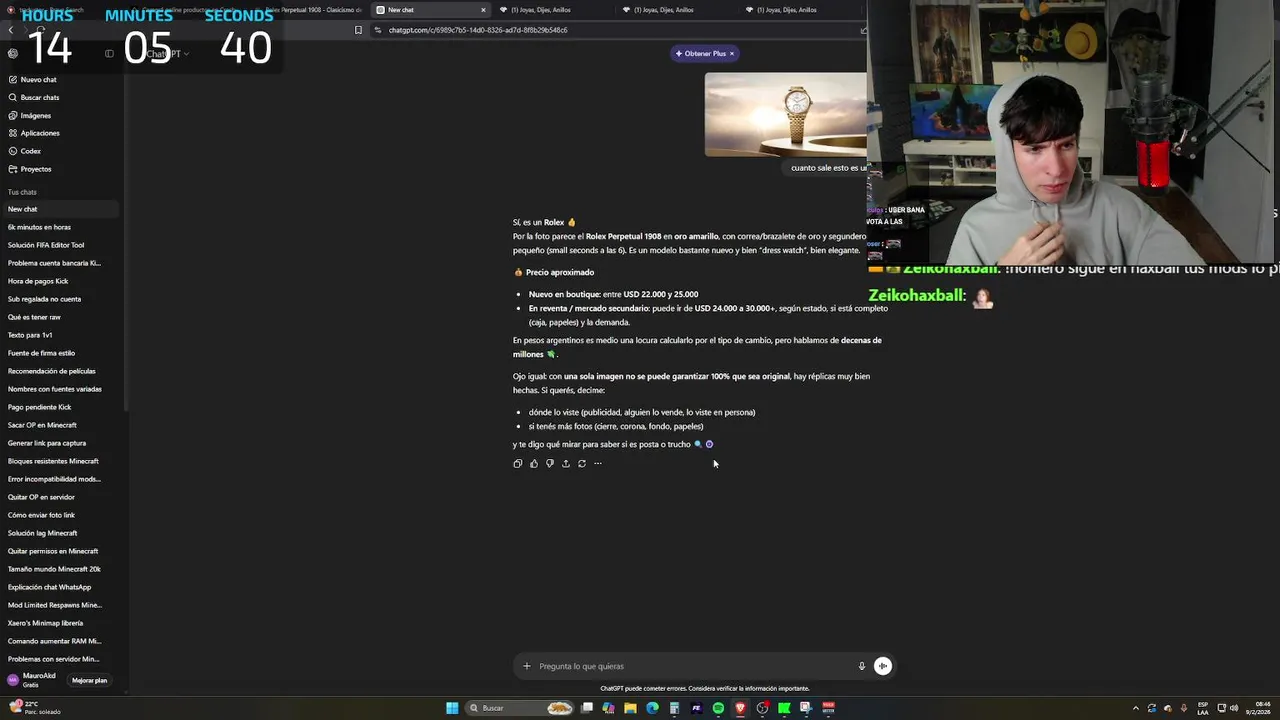Switch to first 'Joyas, Dijes, Anillos' tab
Viewport: 1280px width, 720px height.
coord(541,10)
